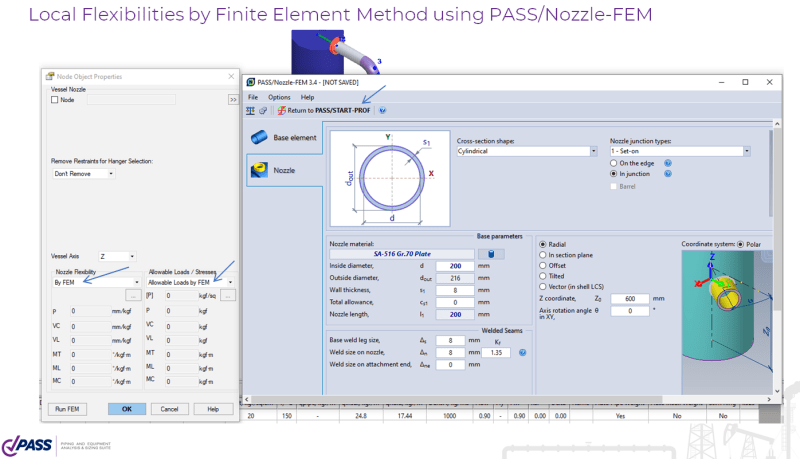Click the Base element cylinder icon

pos(259,137)
